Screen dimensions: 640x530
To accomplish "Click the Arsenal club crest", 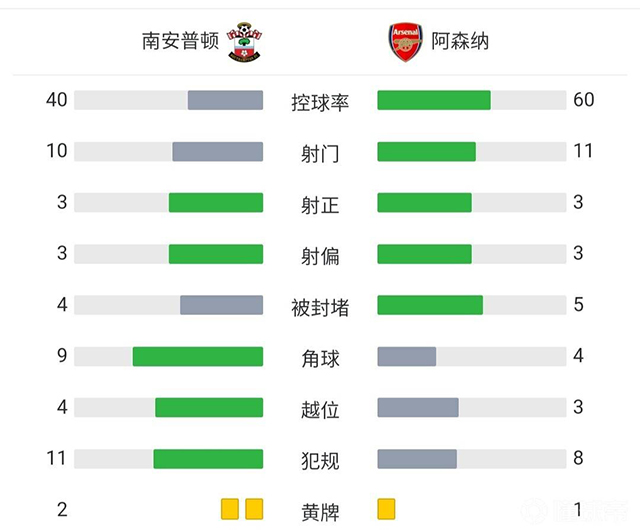I will pos(405,42).
